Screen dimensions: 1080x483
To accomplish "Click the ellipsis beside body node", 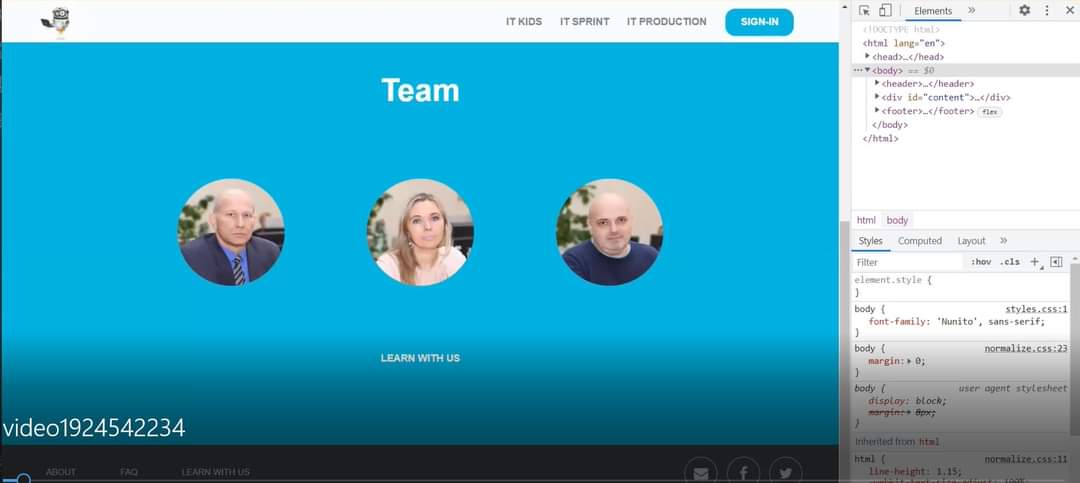I will tap(858, 70).
